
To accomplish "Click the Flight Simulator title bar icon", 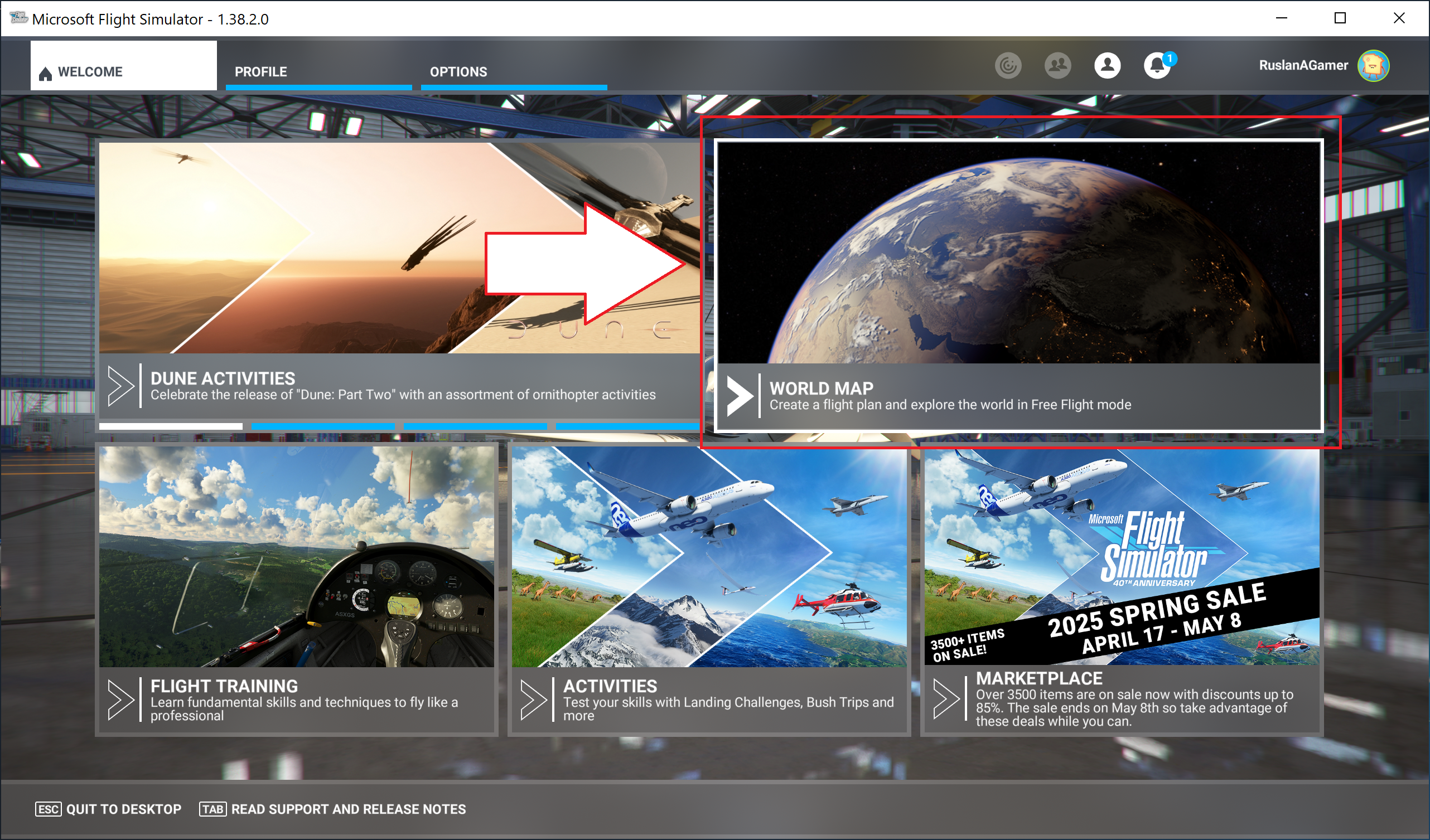I will point(18,18).
